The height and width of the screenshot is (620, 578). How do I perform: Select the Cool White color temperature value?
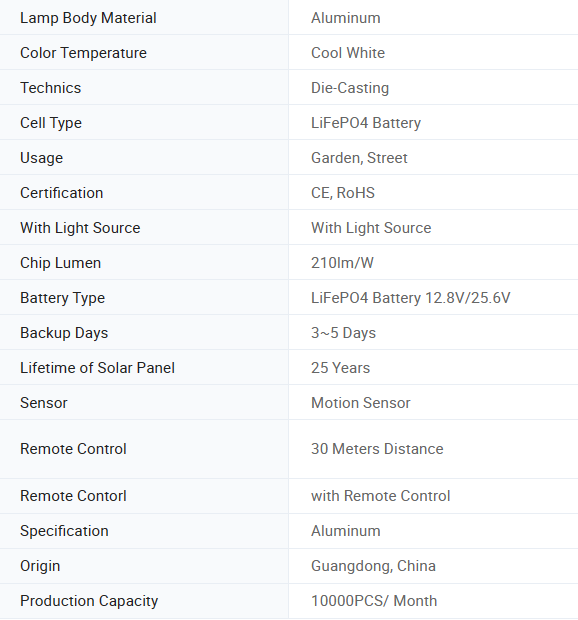point(348,53)
